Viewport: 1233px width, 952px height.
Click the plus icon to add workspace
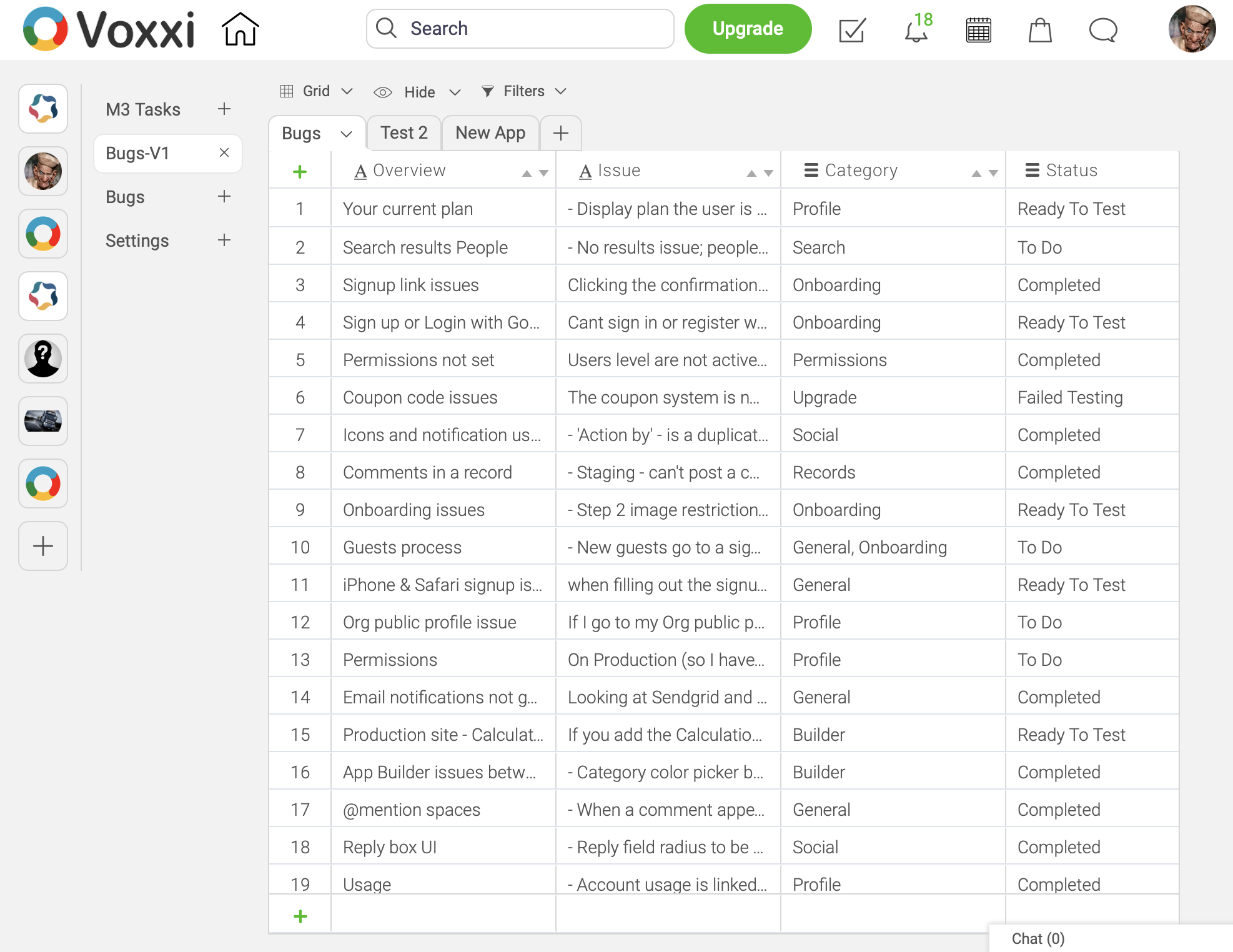(43, 546)
